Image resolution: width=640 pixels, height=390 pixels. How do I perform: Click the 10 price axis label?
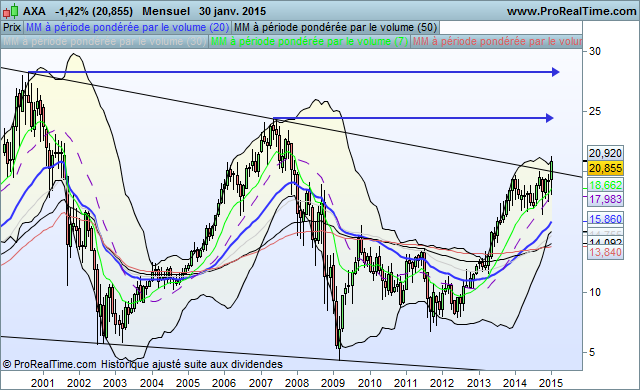point(595,292)
